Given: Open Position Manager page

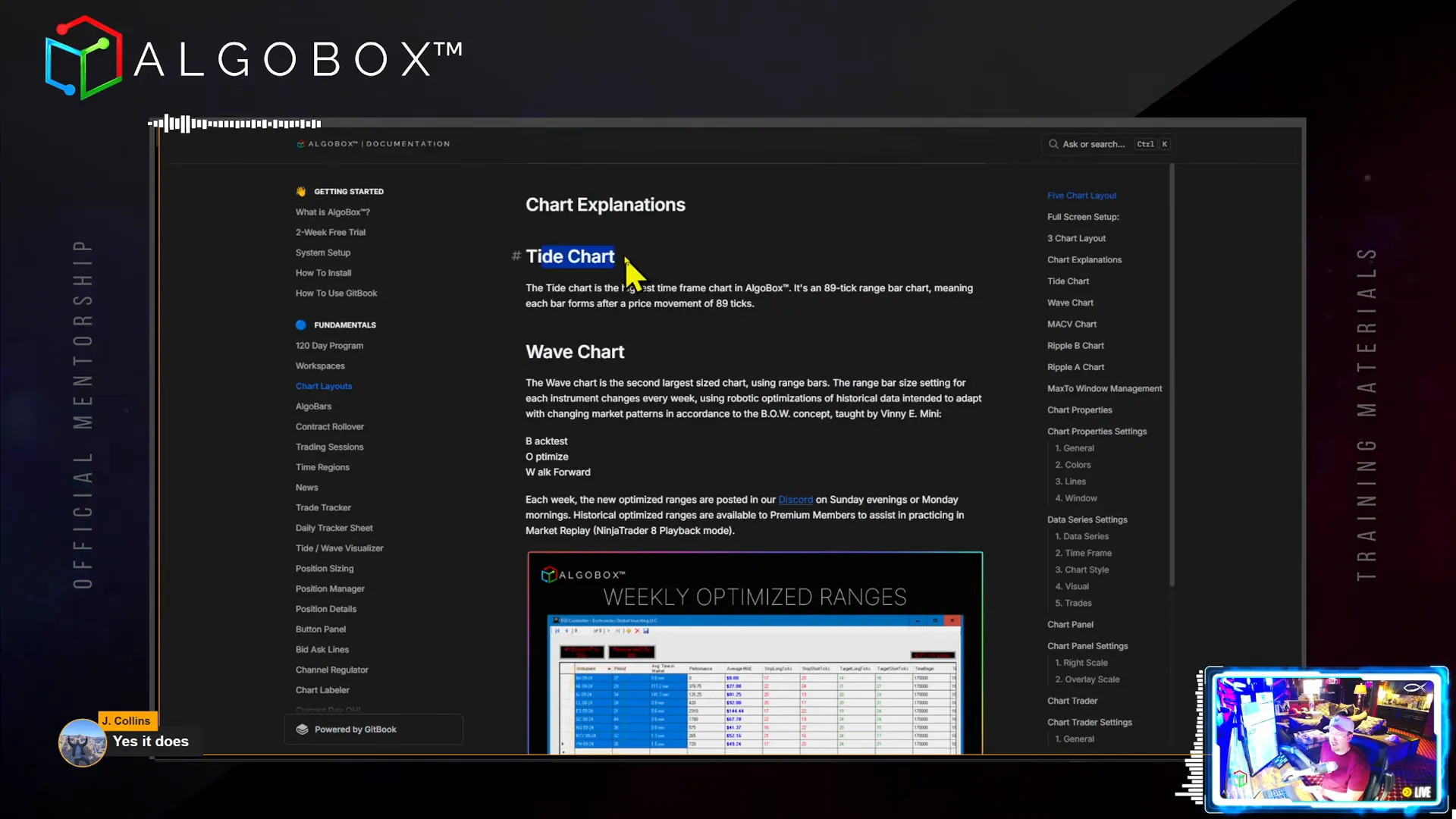Looking at the screenshot, I should pyautogui.click(x=331, y=589).
